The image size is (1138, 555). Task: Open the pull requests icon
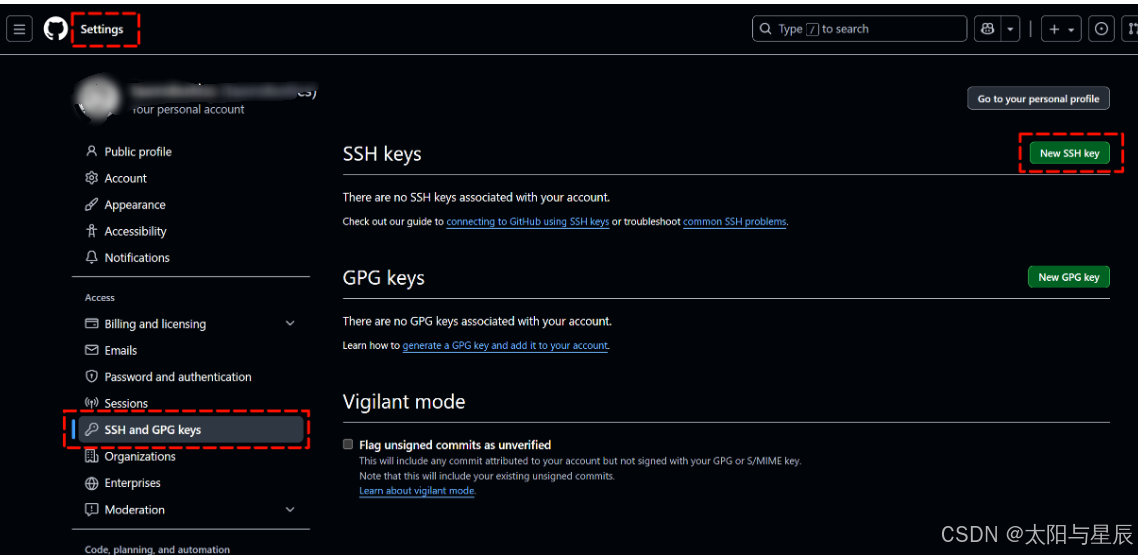pyautogui.click(x=1130, y=29)
